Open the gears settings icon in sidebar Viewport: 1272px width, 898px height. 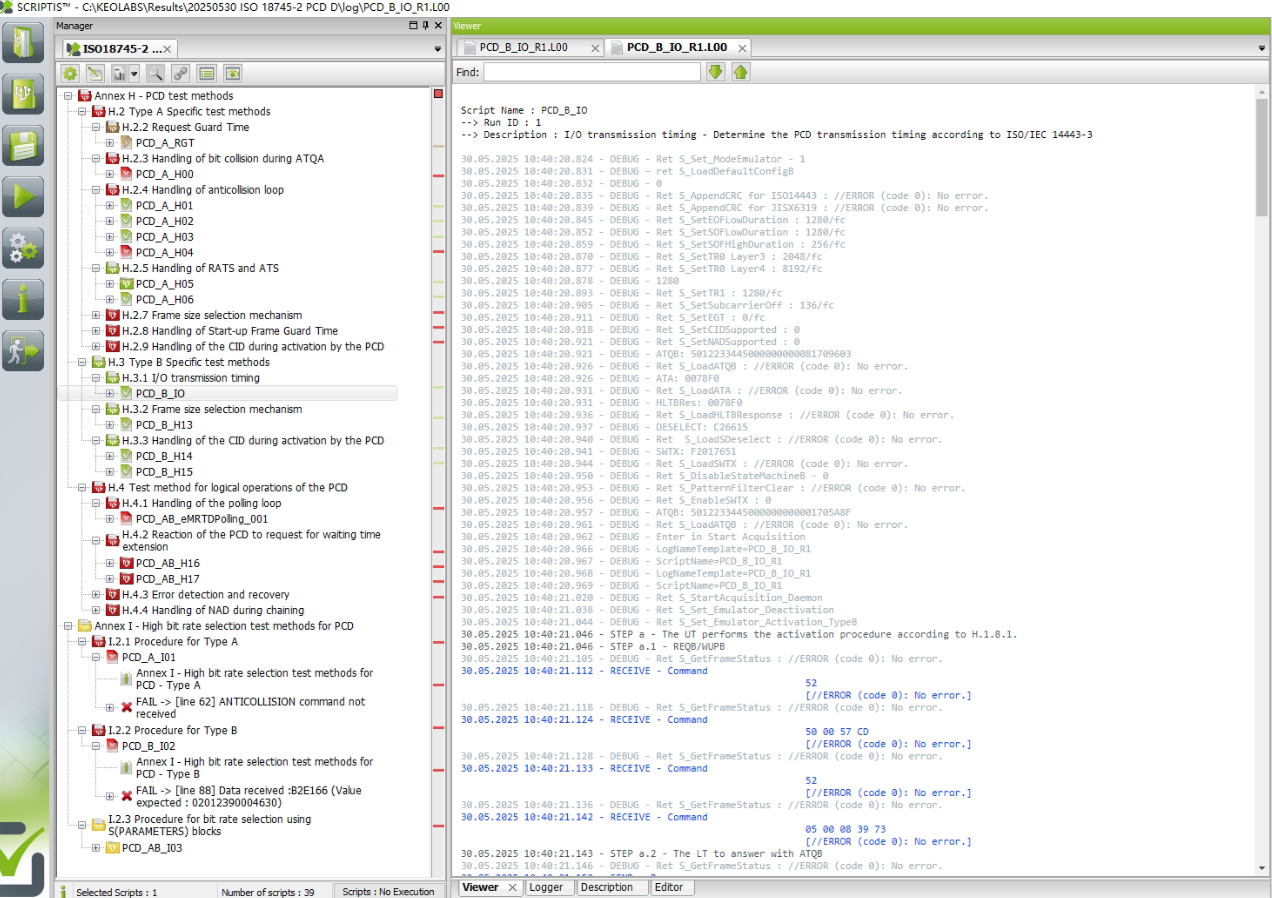pos(23,248)
